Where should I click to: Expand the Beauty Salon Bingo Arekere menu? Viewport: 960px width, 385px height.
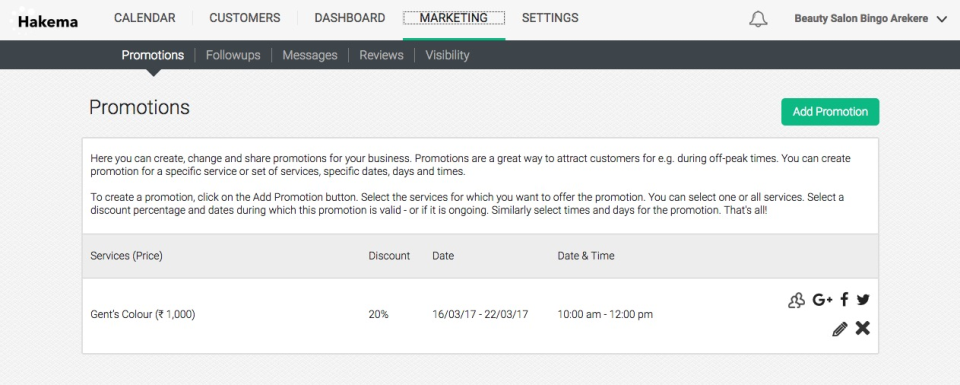[x=871, y=19]
